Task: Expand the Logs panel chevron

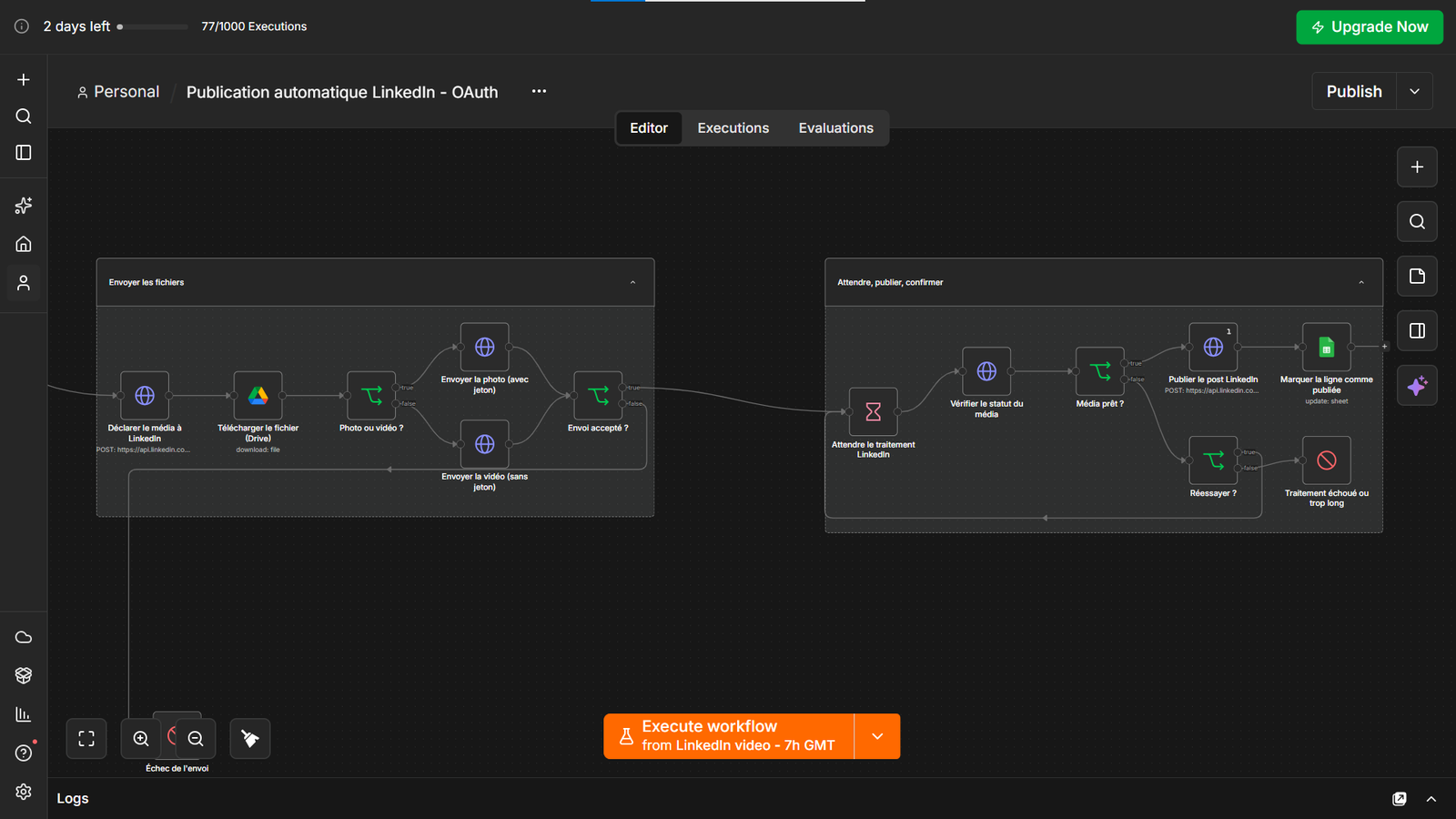Action: (1431, 799)
